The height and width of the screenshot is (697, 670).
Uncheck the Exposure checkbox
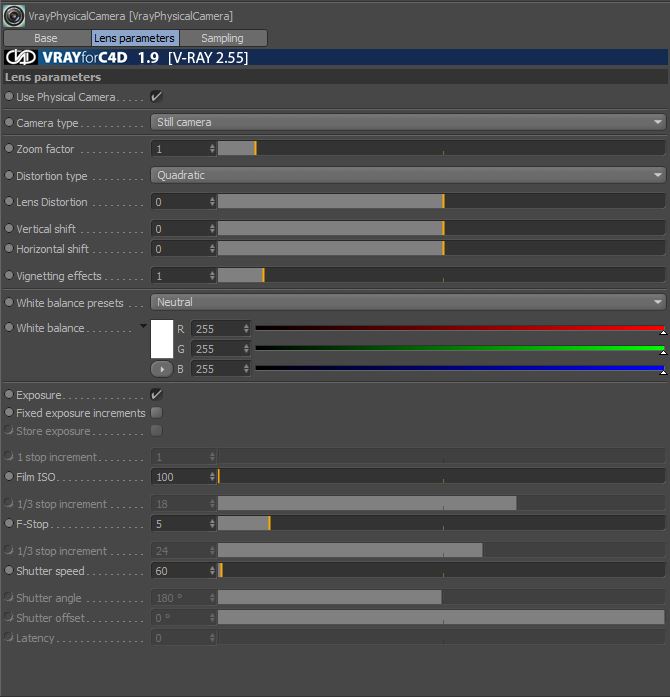coord(156,394)
